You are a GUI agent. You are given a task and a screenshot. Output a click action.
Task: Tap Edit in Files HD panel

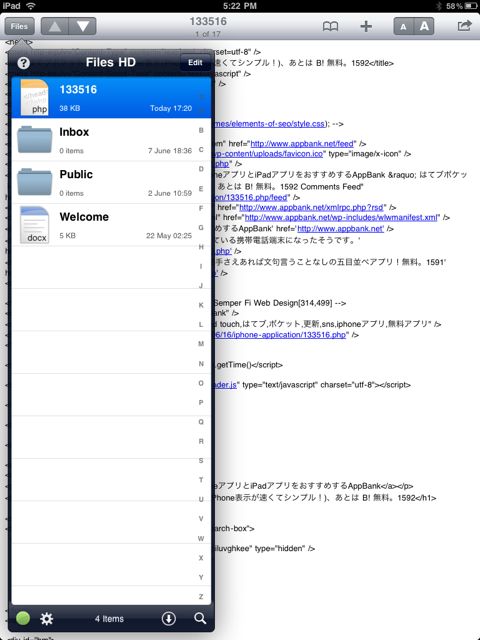[195, 62]
